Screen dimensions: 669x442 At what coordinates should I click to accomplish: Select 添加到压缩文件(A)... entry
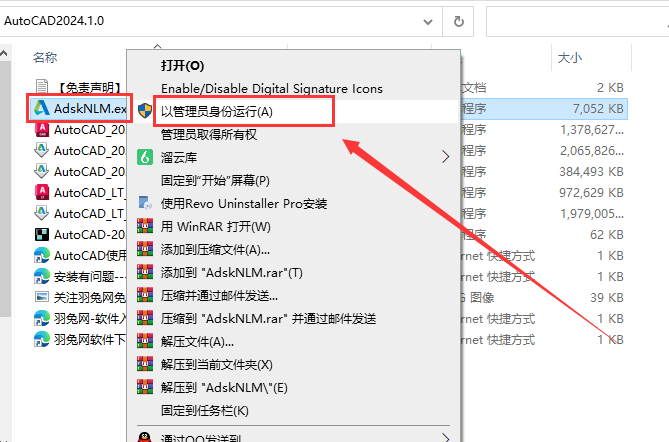(215, 250)
